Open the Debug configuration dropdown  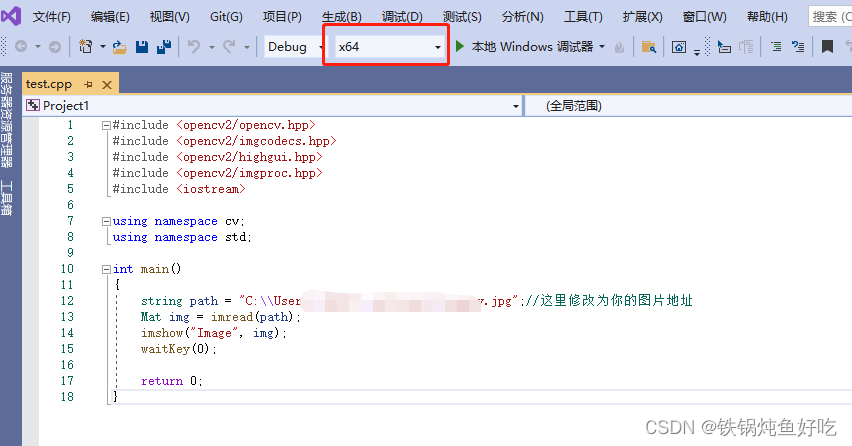(294, 47)
